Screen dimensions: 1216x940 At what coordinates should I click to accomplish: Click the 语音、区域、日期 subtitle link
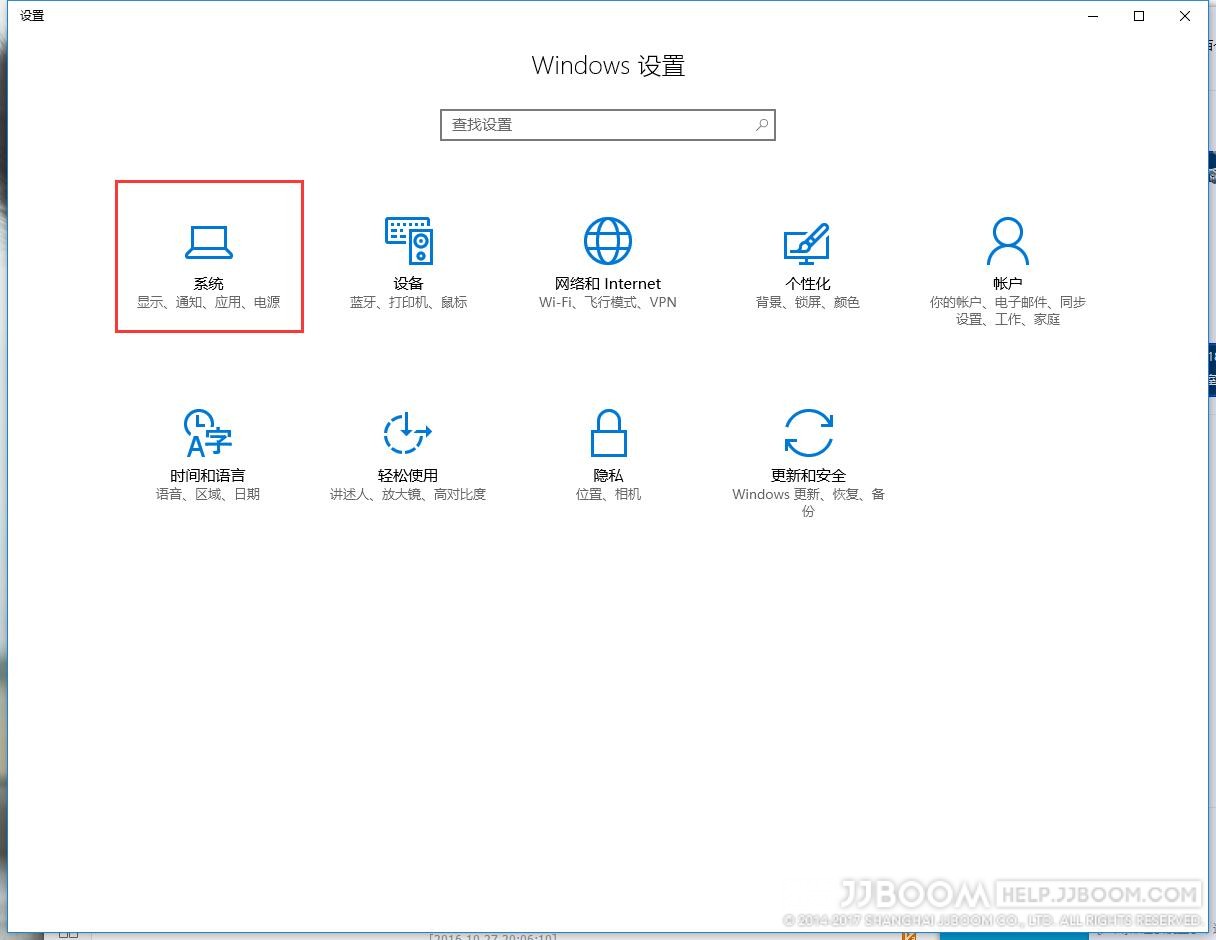pyautogui.click(x=207, y=493)
